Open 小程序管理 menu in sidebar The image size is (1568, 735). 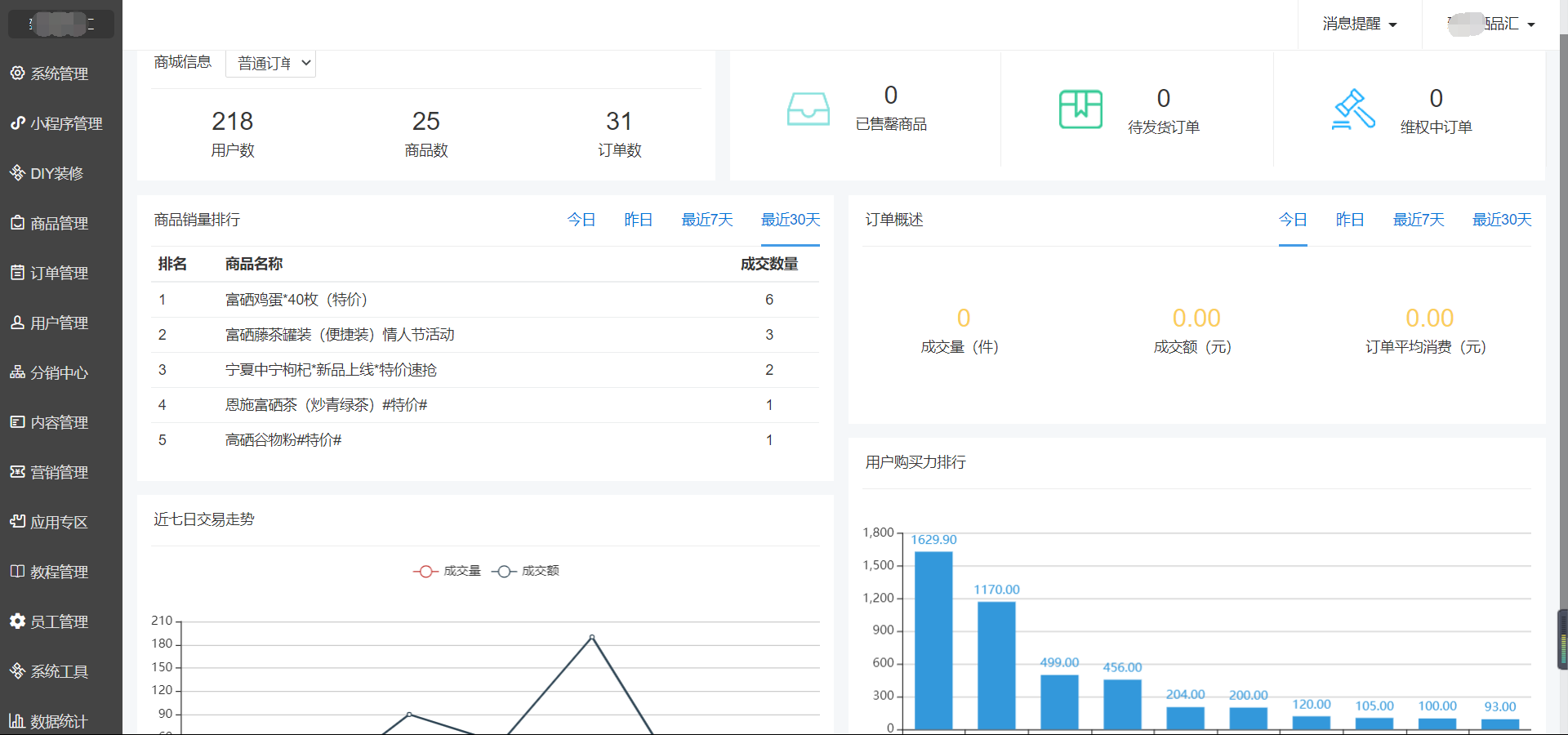(x=61, y=123)
